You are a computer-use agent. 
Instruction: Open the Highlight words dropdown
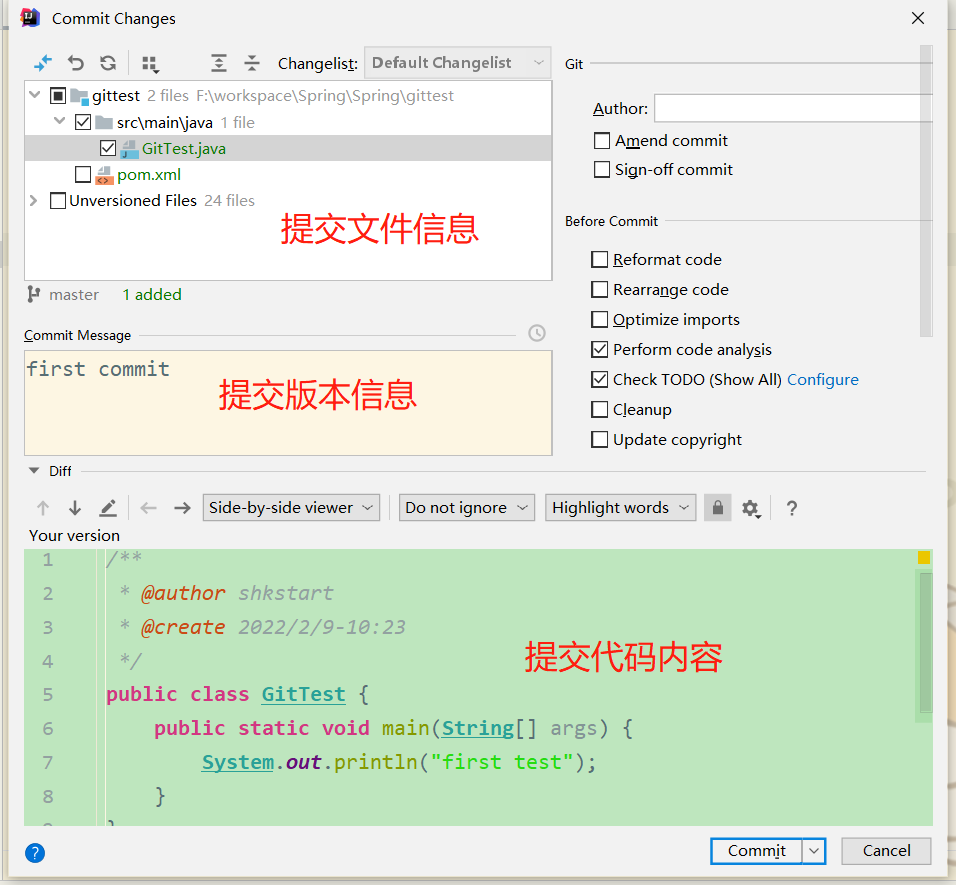(x=621, y=508)
